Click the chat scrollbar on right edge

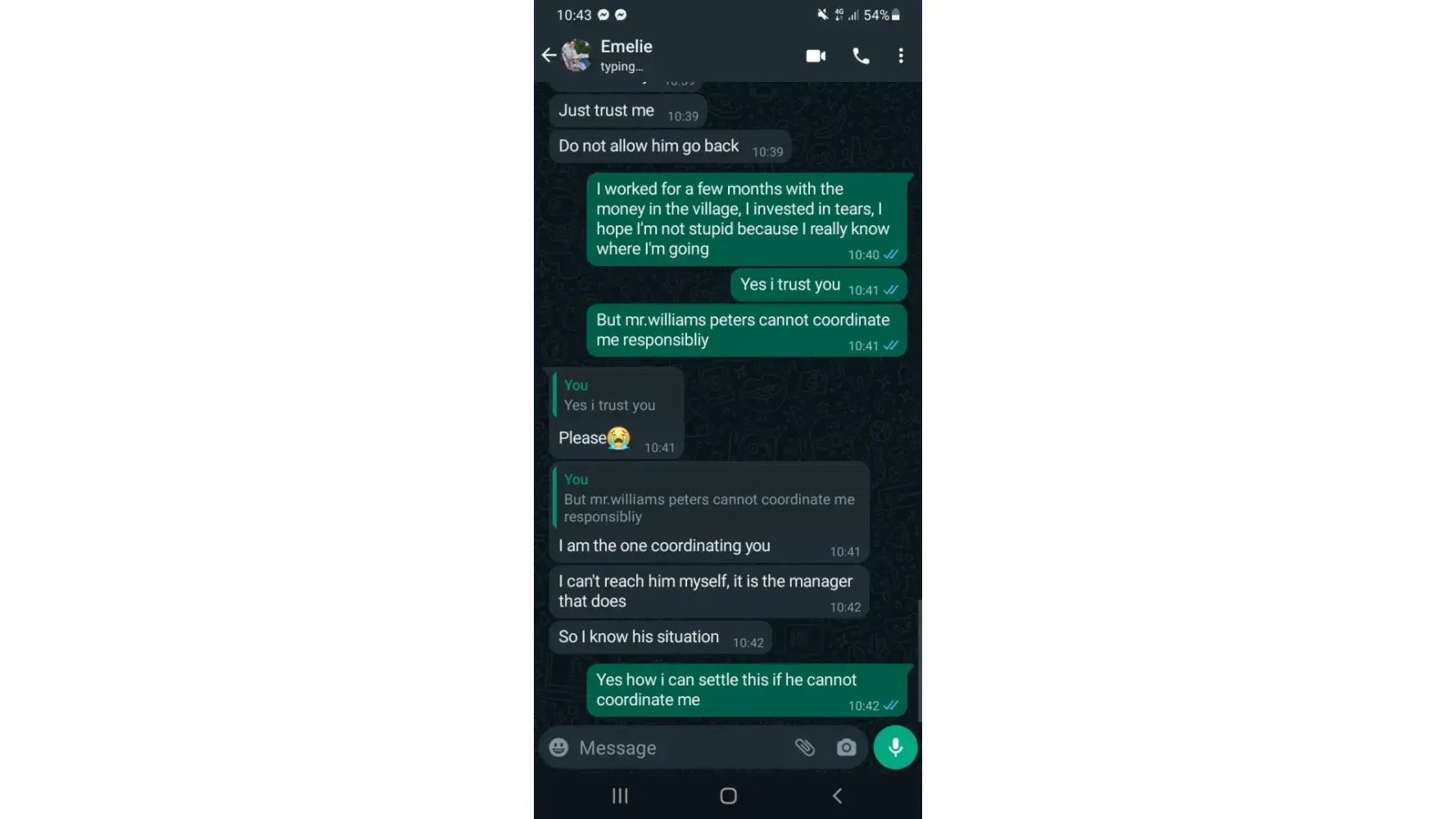coord(919,660)
